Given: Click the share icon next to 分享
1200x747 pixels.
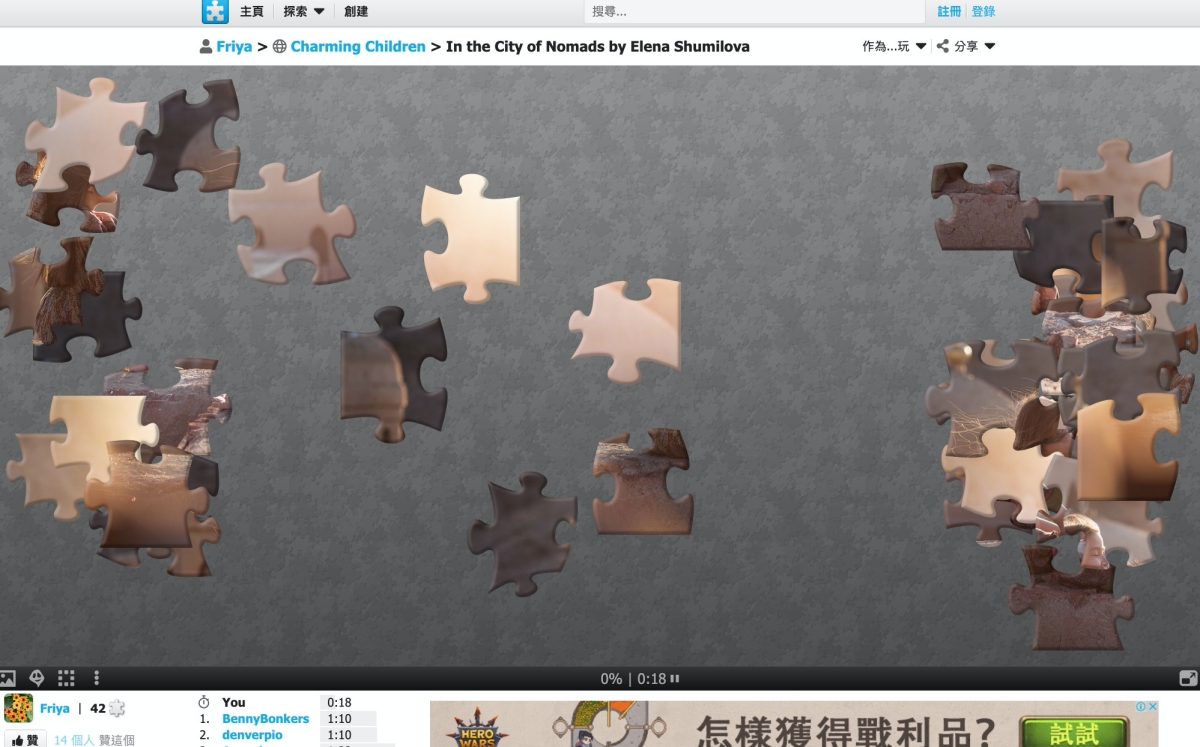Looking at the screenshot, I should (x=943, y=46).
